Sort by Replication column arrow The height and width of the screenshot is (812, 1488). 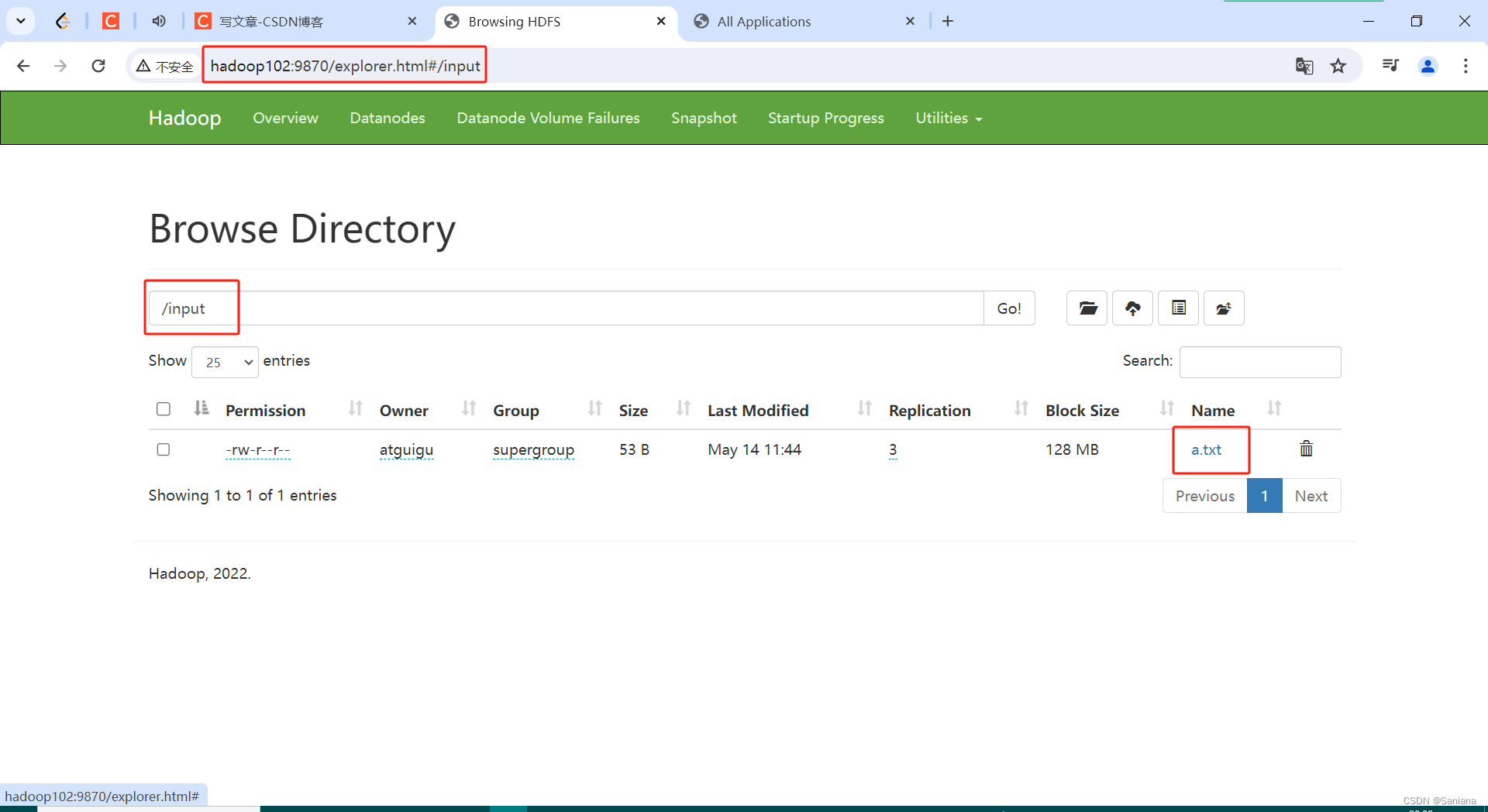coord(1021,408)
